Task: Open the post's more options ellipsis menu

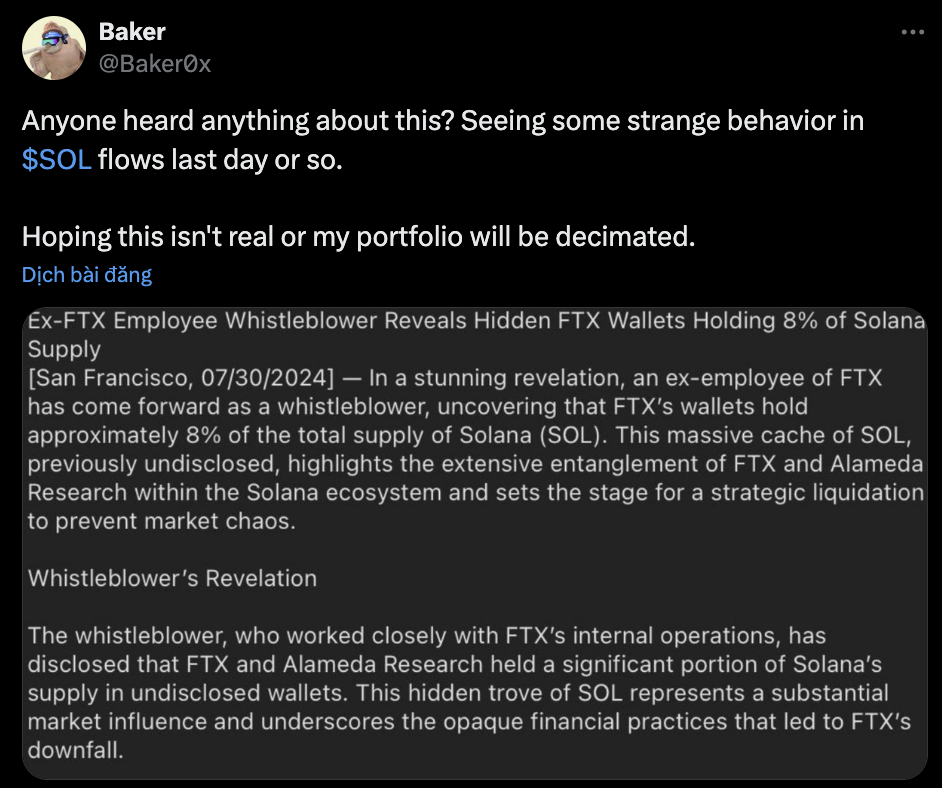Action: pos(913,32)
